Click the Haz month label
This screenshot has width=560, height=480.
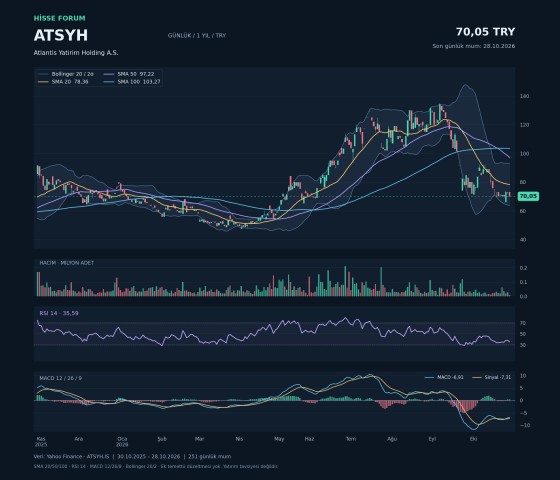click(x=309, y=439)
